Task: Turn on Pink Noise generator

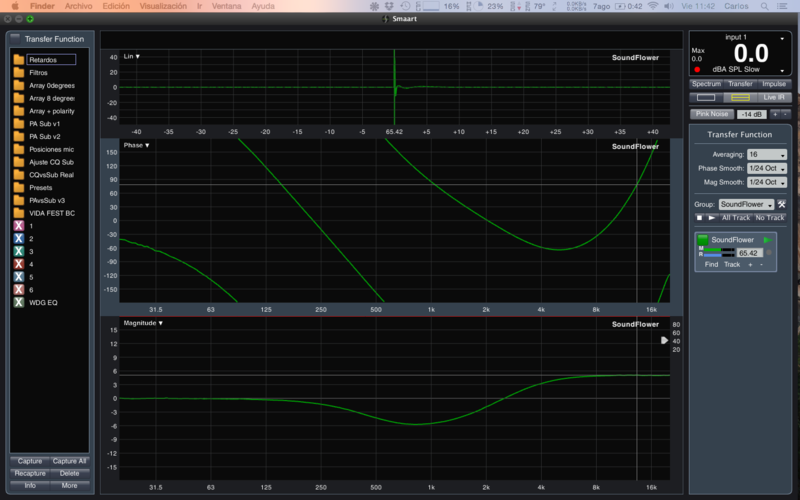Action: tap(711, 115)
